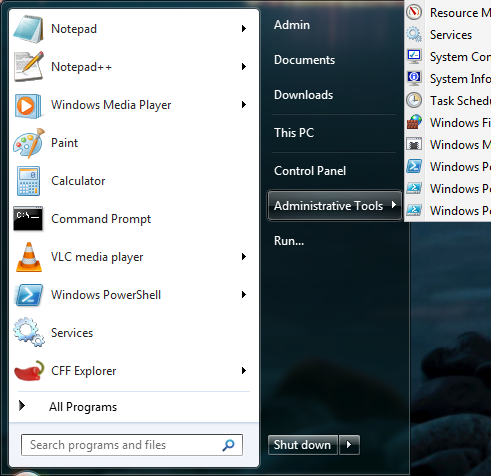This screenshot has height=476, width=491.
Task: Click the System Configuration monitor icon
Action: [414, 56]
